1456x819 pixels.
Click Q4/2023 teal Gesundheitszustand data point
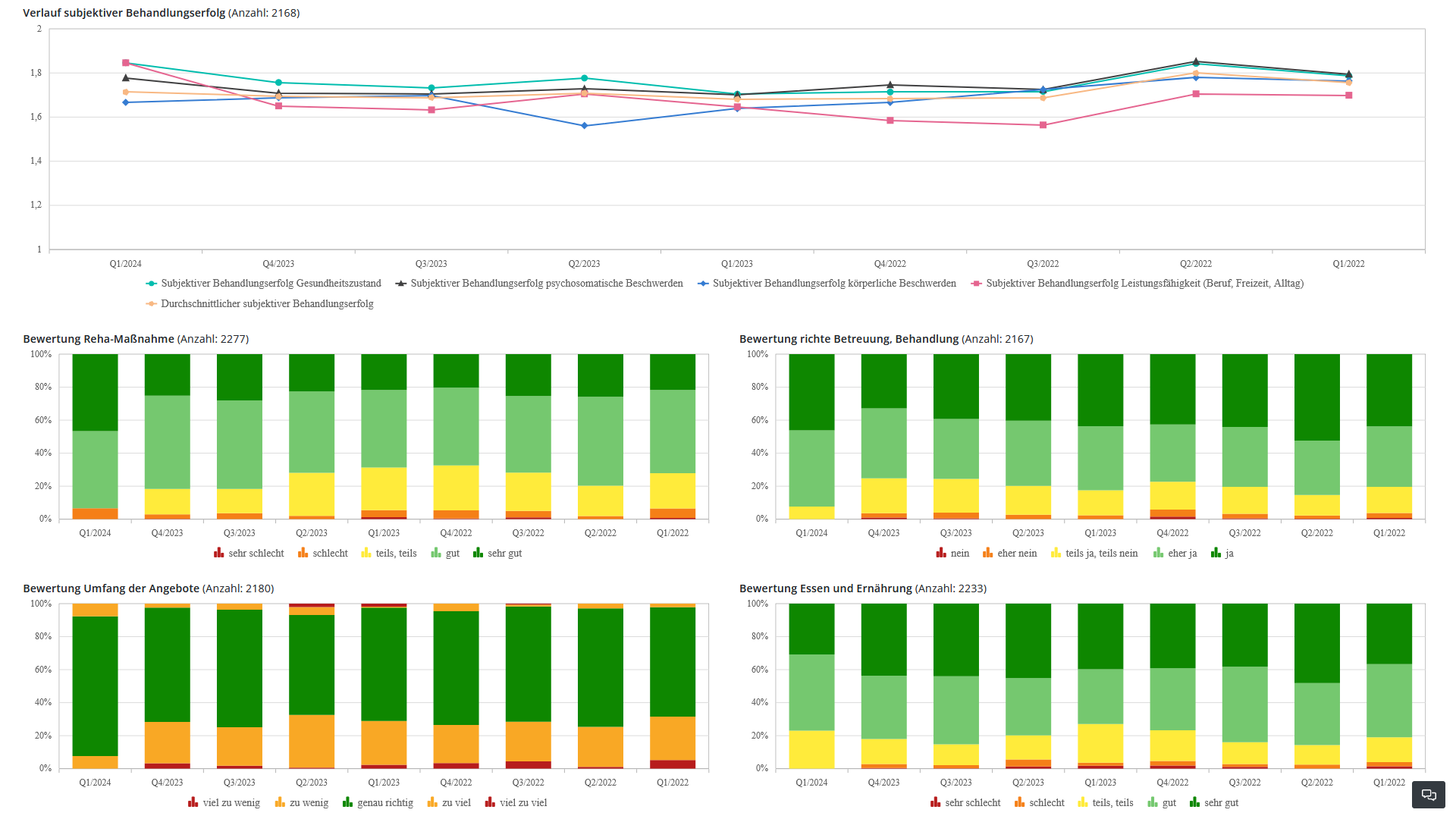pos(278,83)
